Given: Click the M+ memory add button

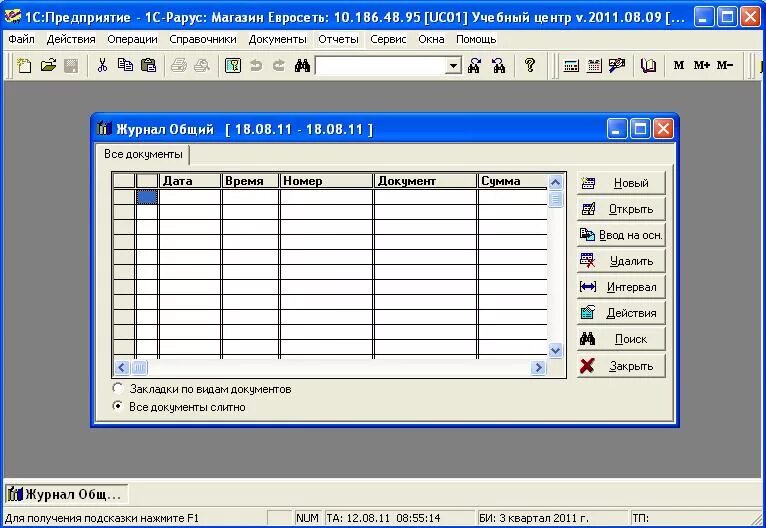Looking at the screenshot, I should [702, 65].
